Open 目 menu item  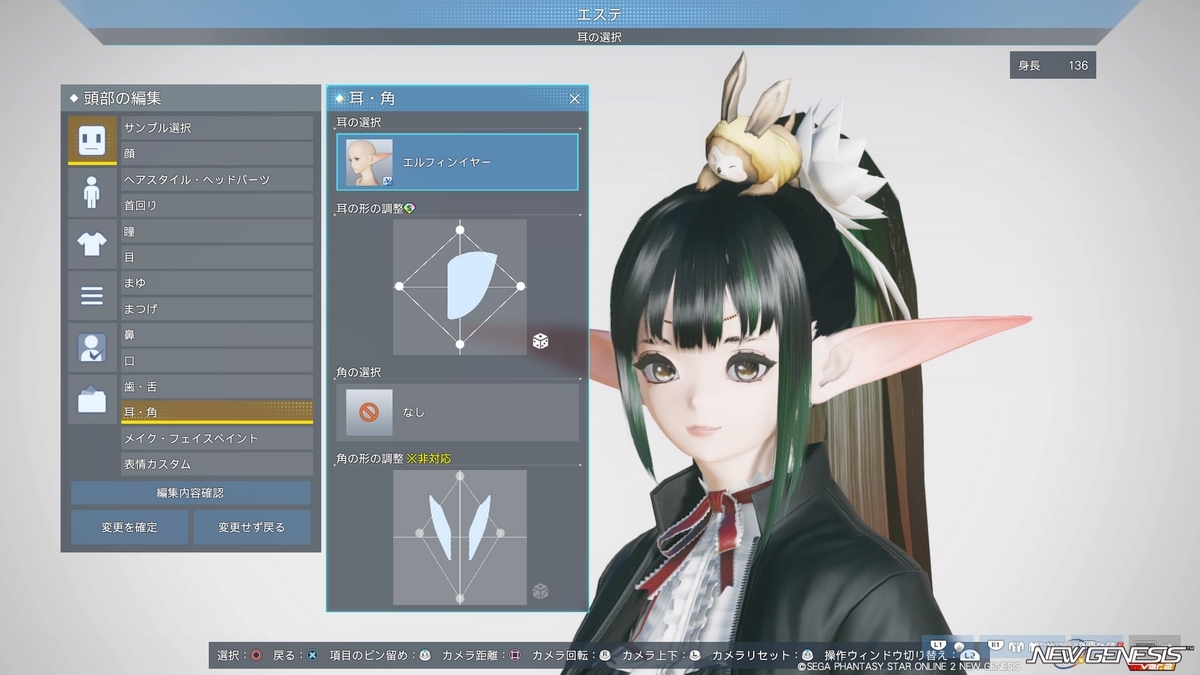click(x=217, y=257)
